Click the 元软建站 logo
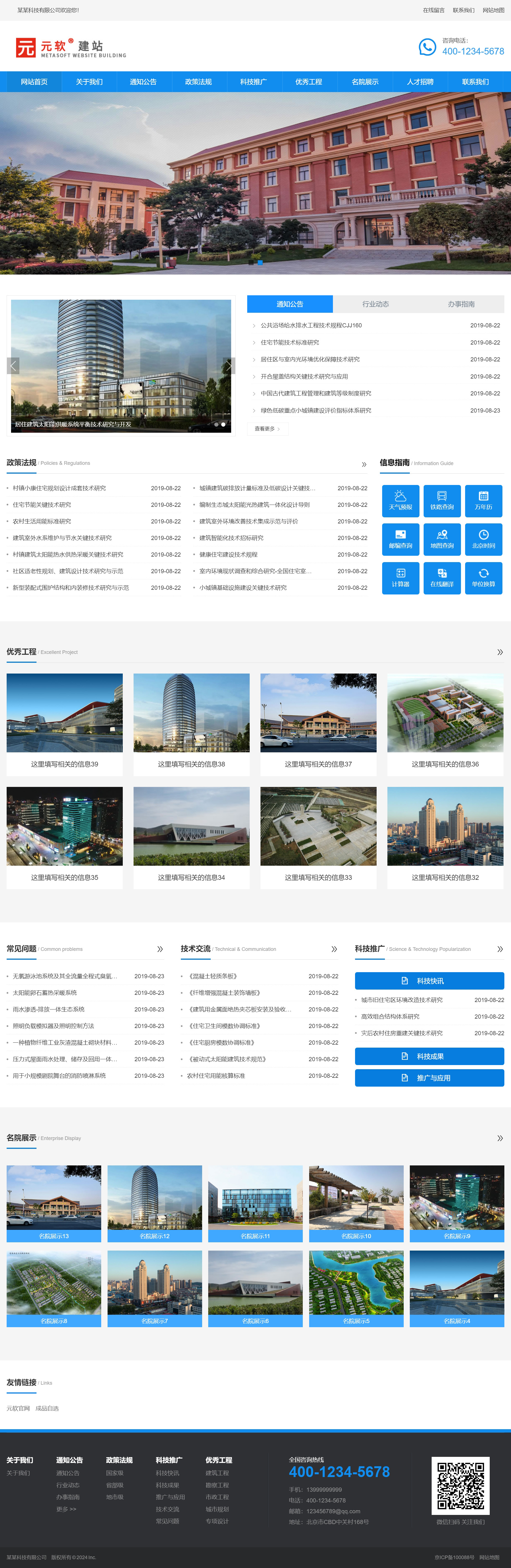This screenshot has height=1568, width=511. [x=71, y=48]
